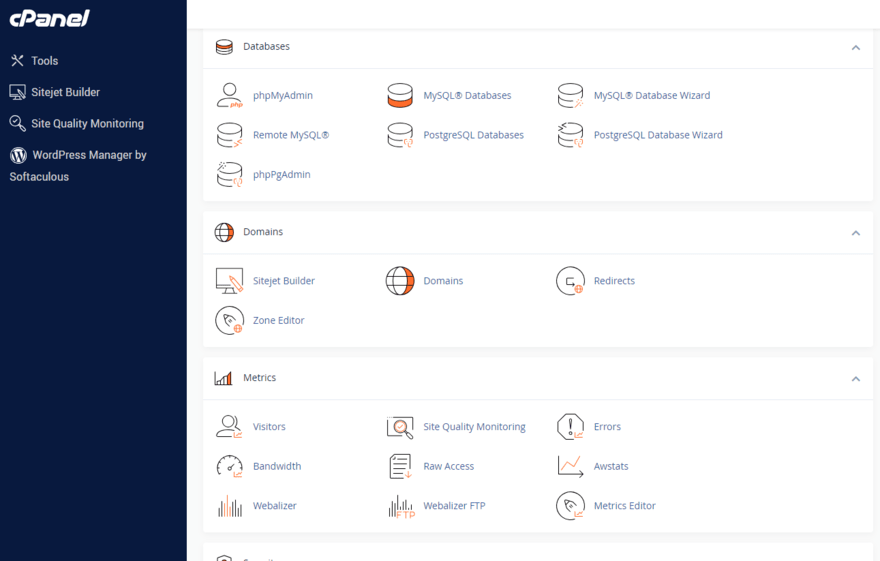
Task: Click Site Quality Monitoring link in Metrics
Action: [475, 427]
